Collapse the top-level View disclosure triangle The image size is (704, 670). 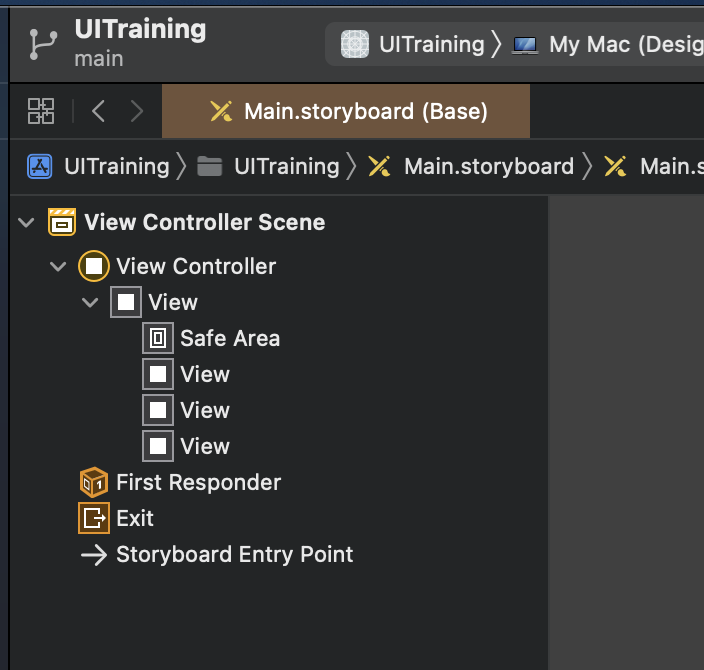point(91,302)
